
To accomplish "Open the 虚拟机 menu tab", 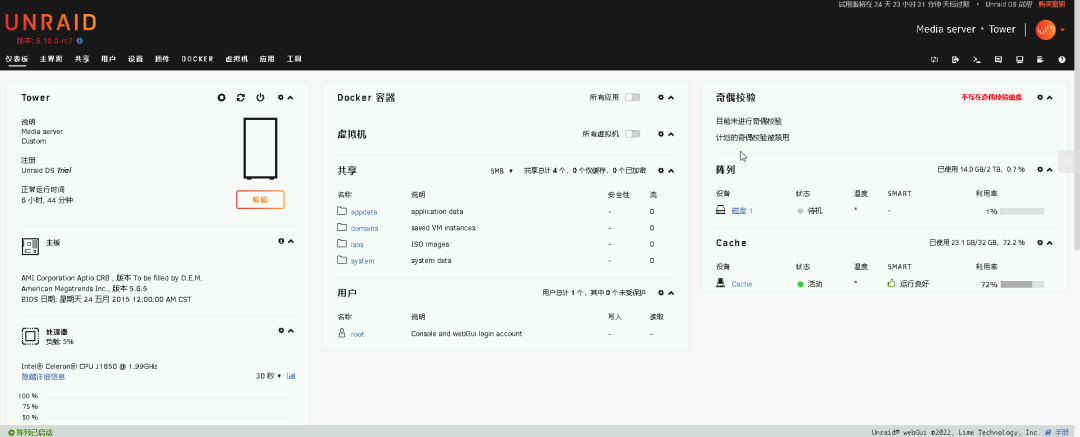I will tap(236, 59).
